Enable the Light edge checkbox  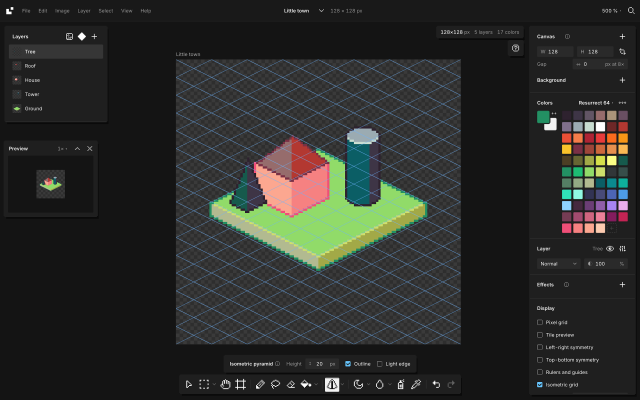[x=380, y=364]
